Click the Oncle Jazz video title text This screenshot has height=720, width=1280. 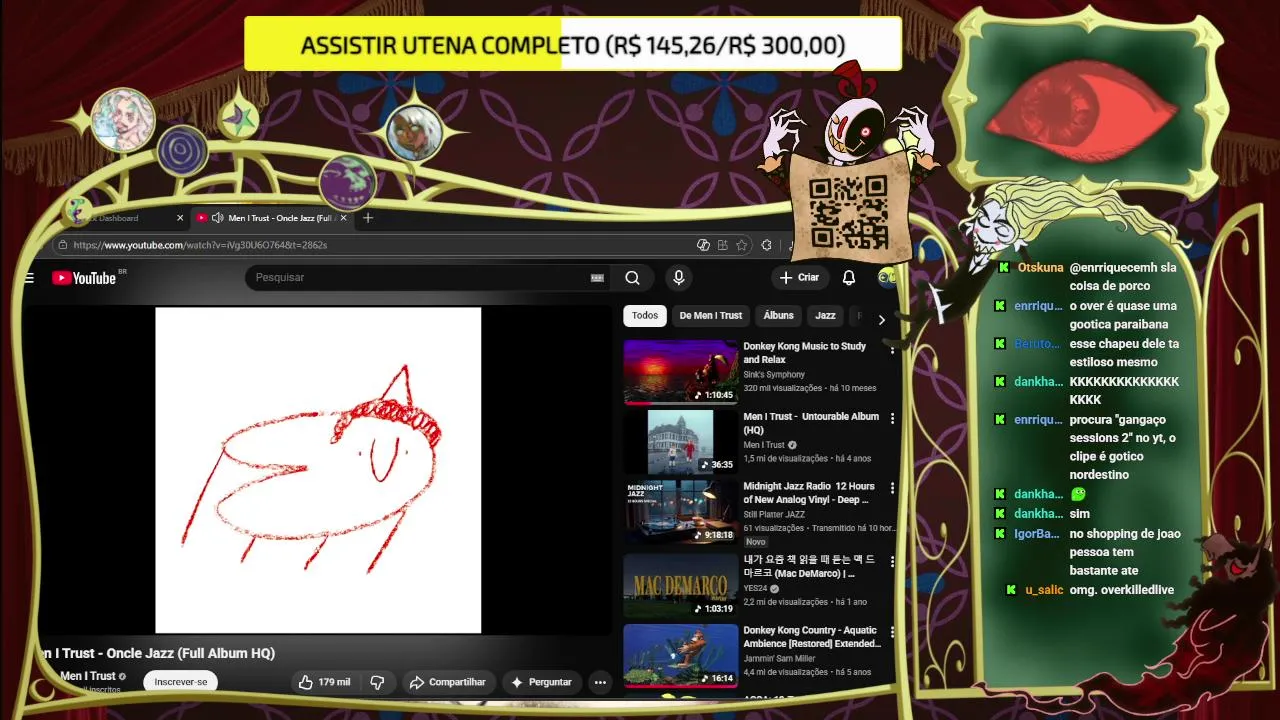[157, 653]
